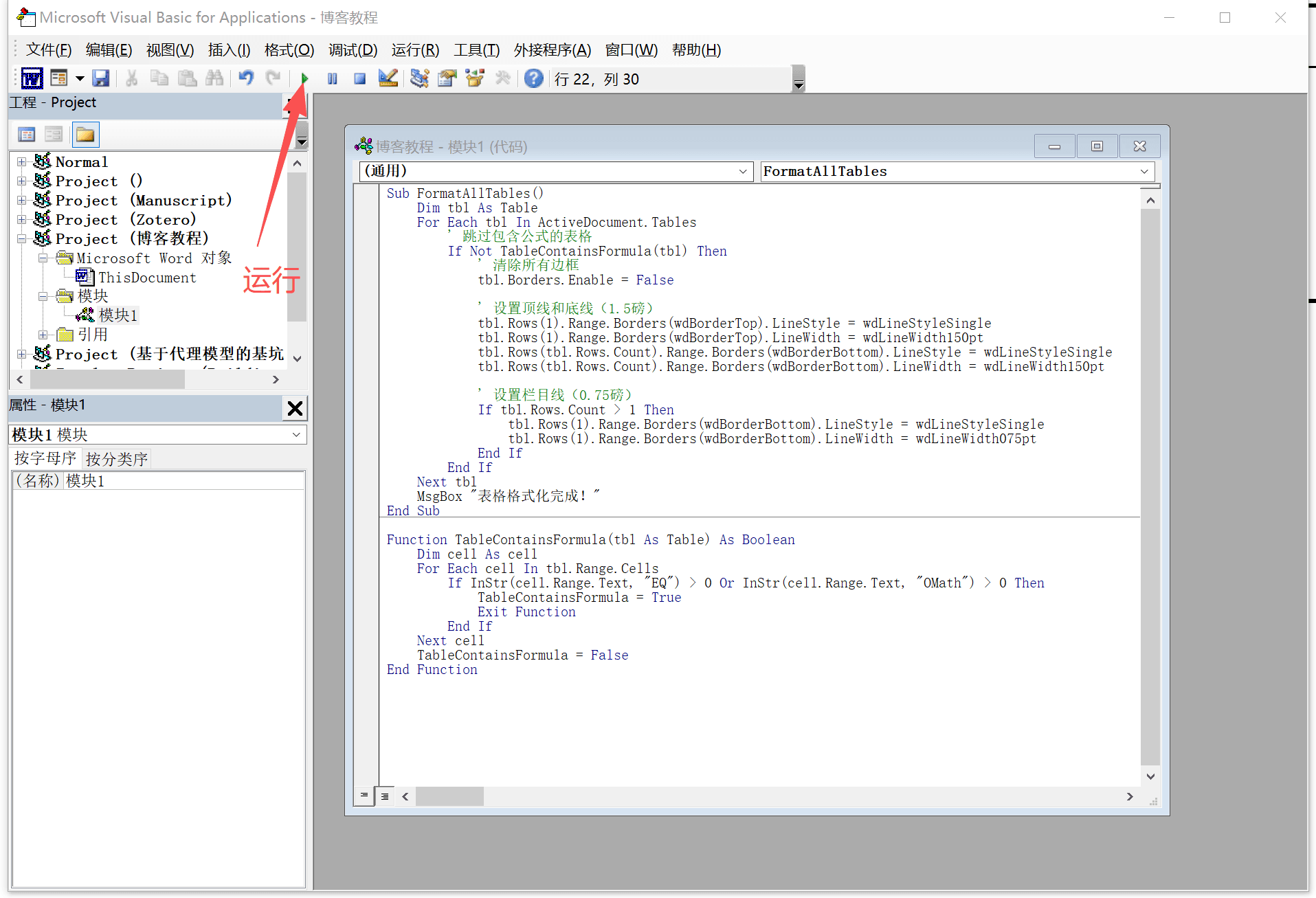Open the 调试(D) menu
Viewport: 1316px width, 898px height.
coord(353,50)
